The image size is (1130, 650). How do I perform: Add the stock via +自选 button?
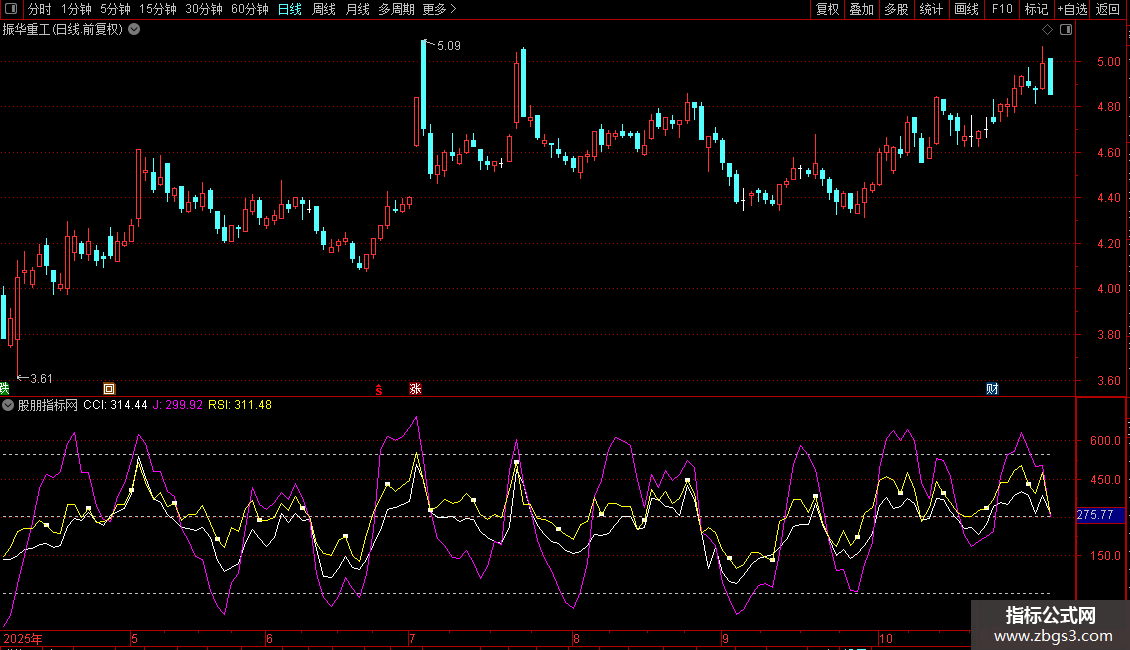click(x=1072, y=9)
